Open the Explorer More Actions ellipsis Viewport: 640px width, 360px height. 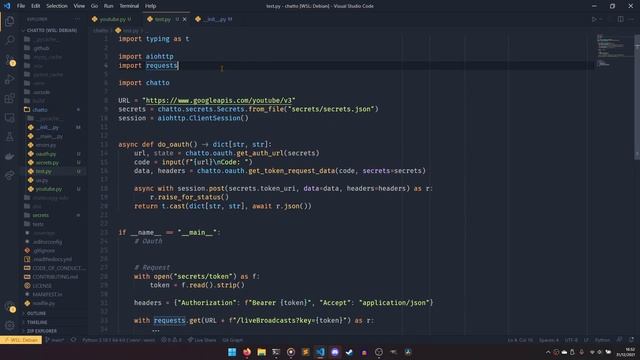pos(77,19)
